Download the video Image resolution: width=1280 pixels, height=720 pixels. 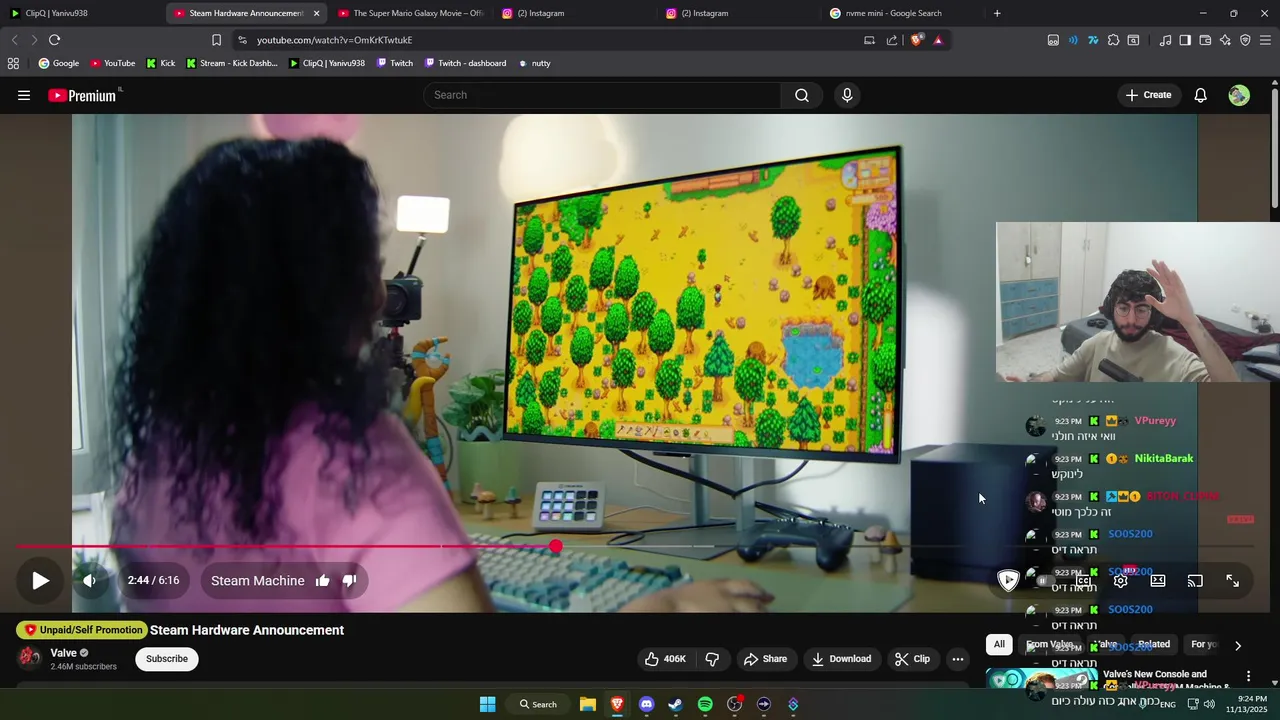click(841, 658)
